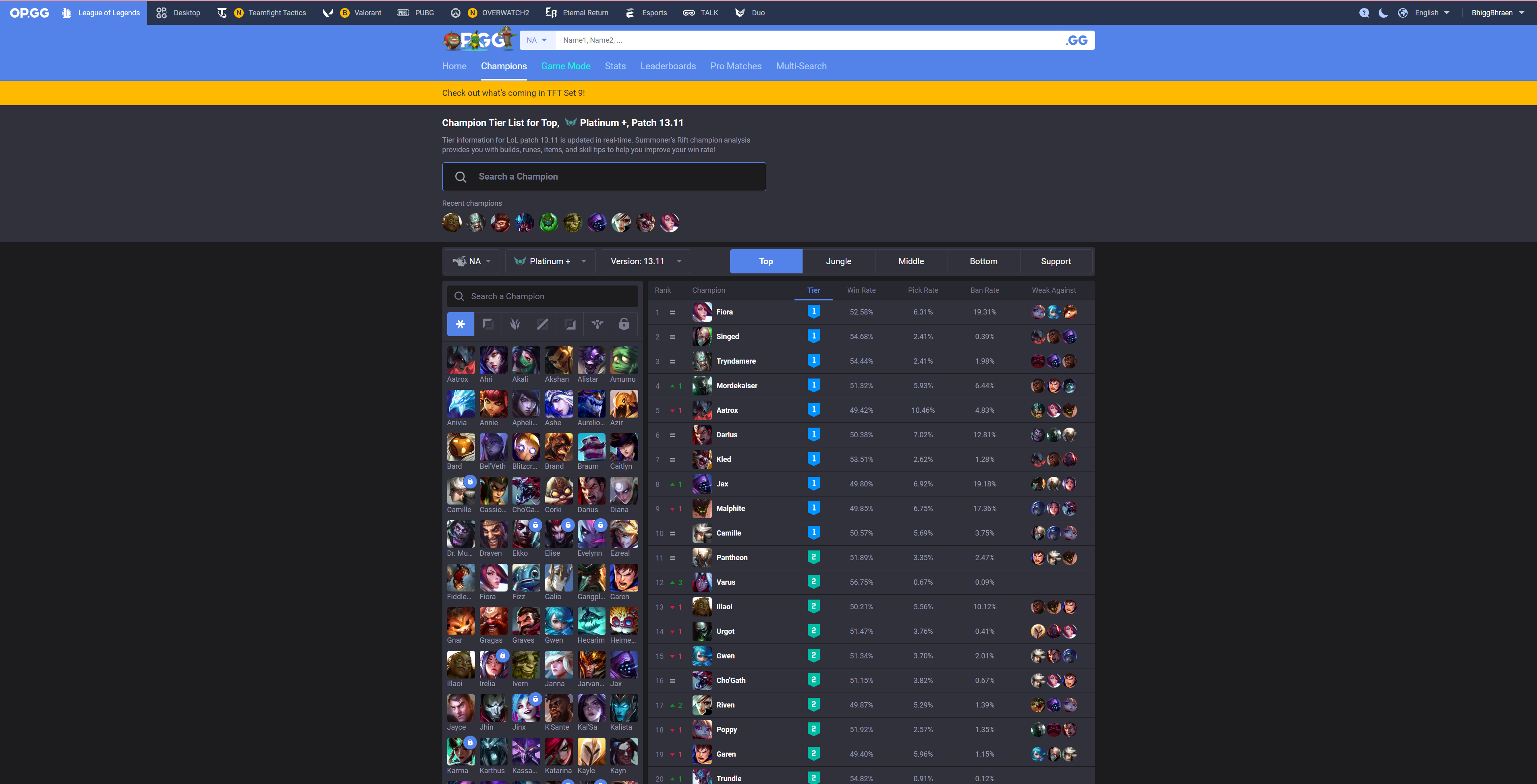Filter champion grid by mid lane icon
The image size is (1537, 784).
pos(542,324)
